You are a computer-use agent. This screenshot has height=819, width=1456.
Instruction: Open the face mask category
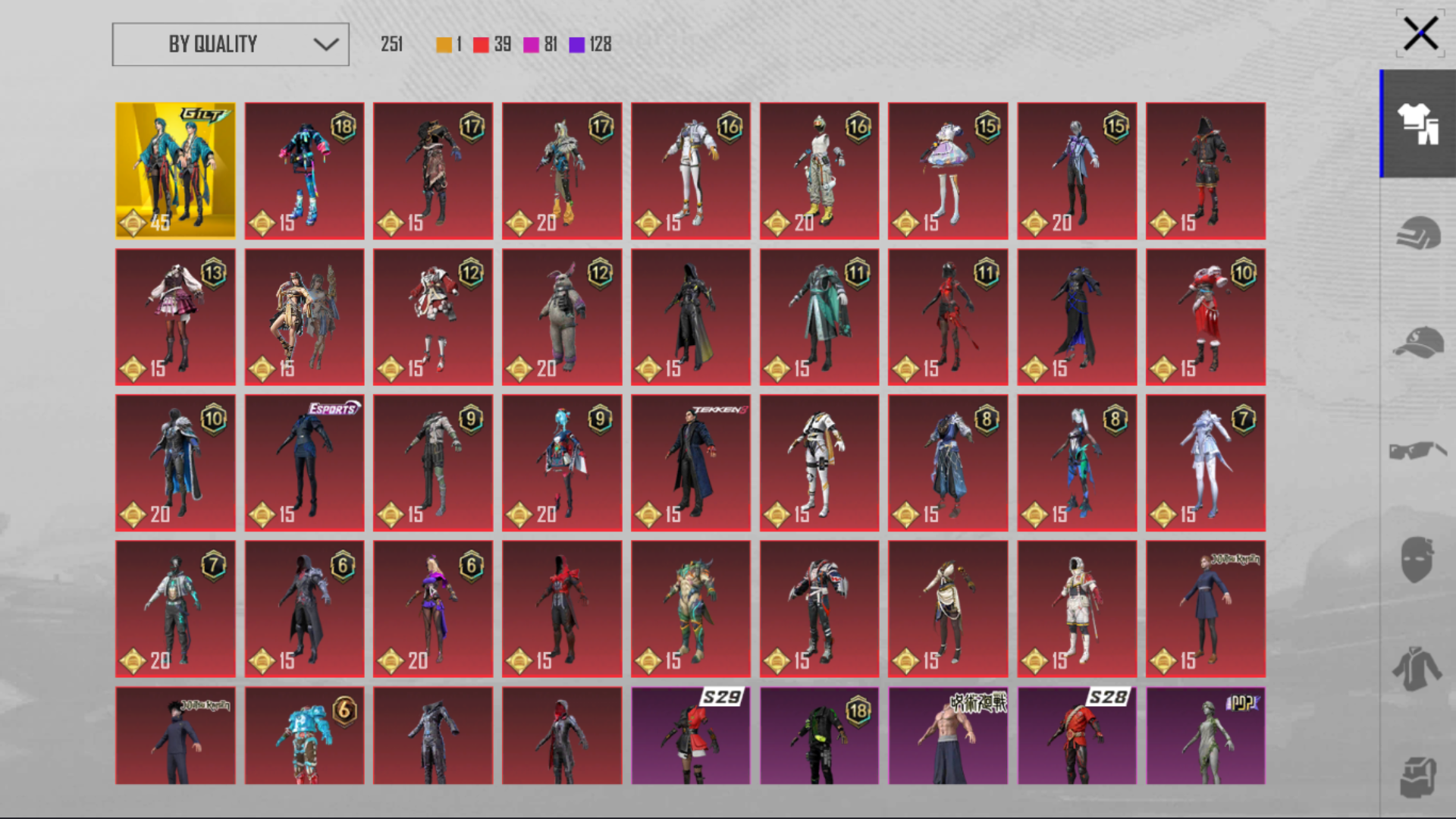1417,560
